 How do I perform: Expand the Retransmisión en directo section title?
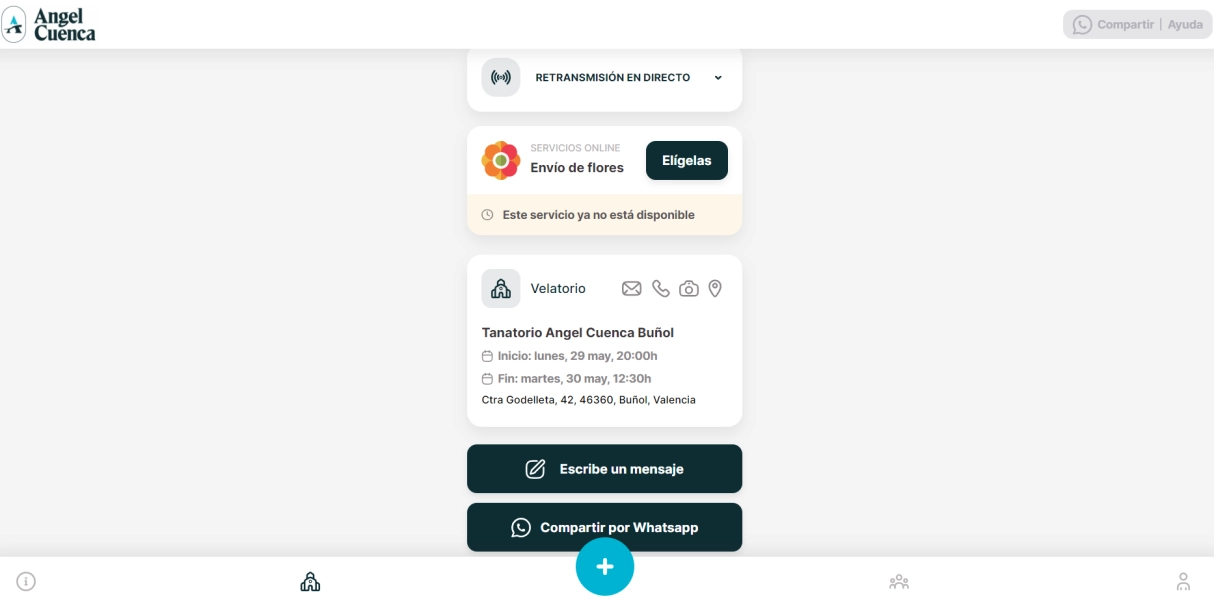coord(613,78)
